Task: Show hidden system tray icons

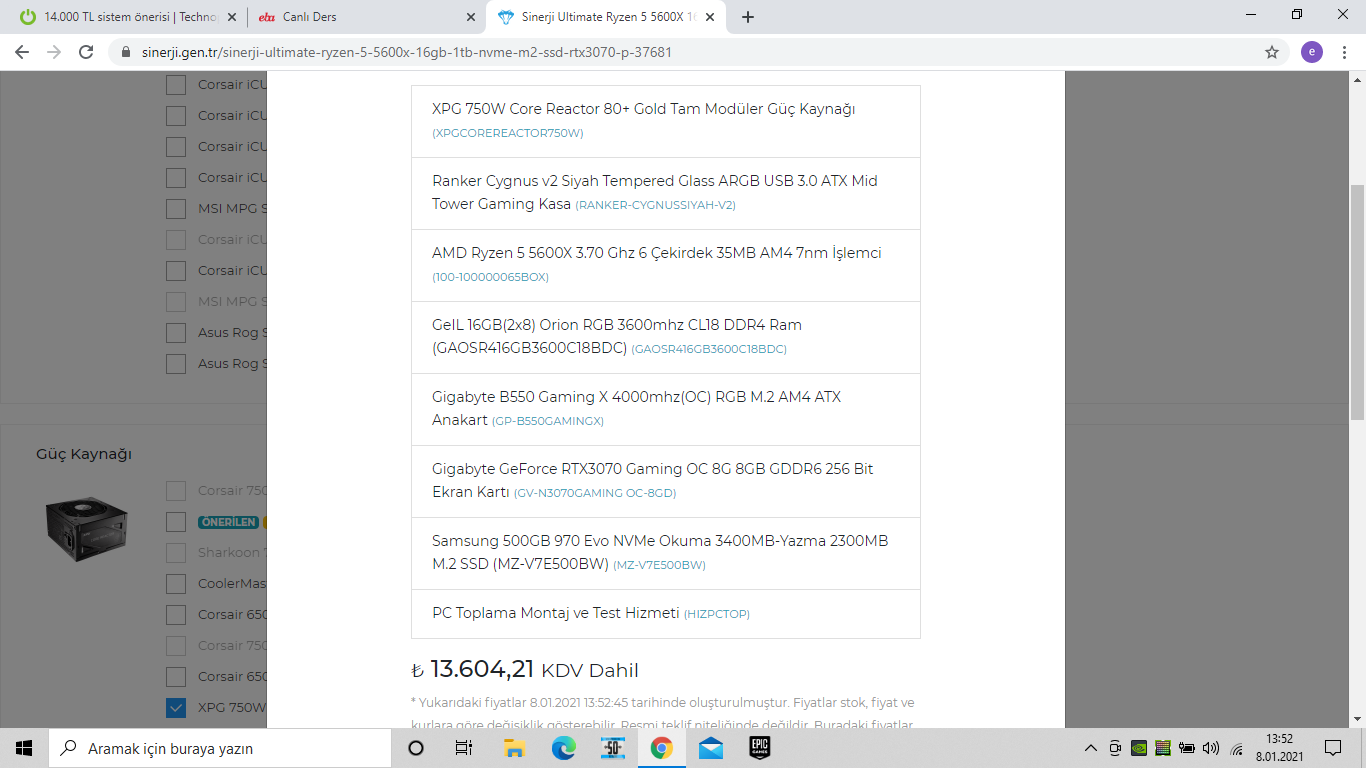Action: 1091,748
